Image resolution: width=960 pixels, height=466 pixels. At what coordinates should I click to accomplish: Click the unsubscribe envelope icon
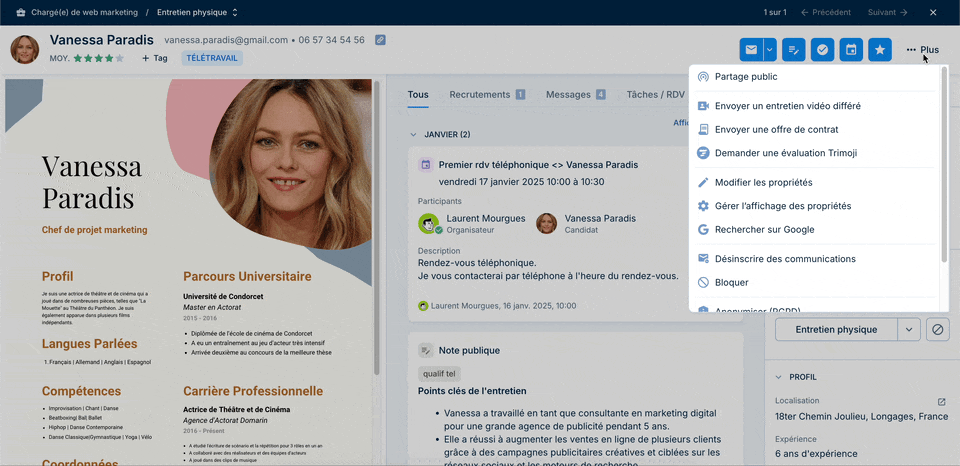point(703,259)
